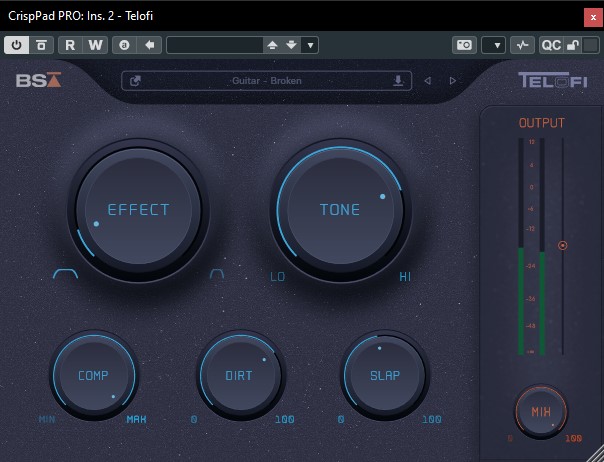Load previous host preset up arrow
Screen dimensions: 604x462
pos(272,45)
